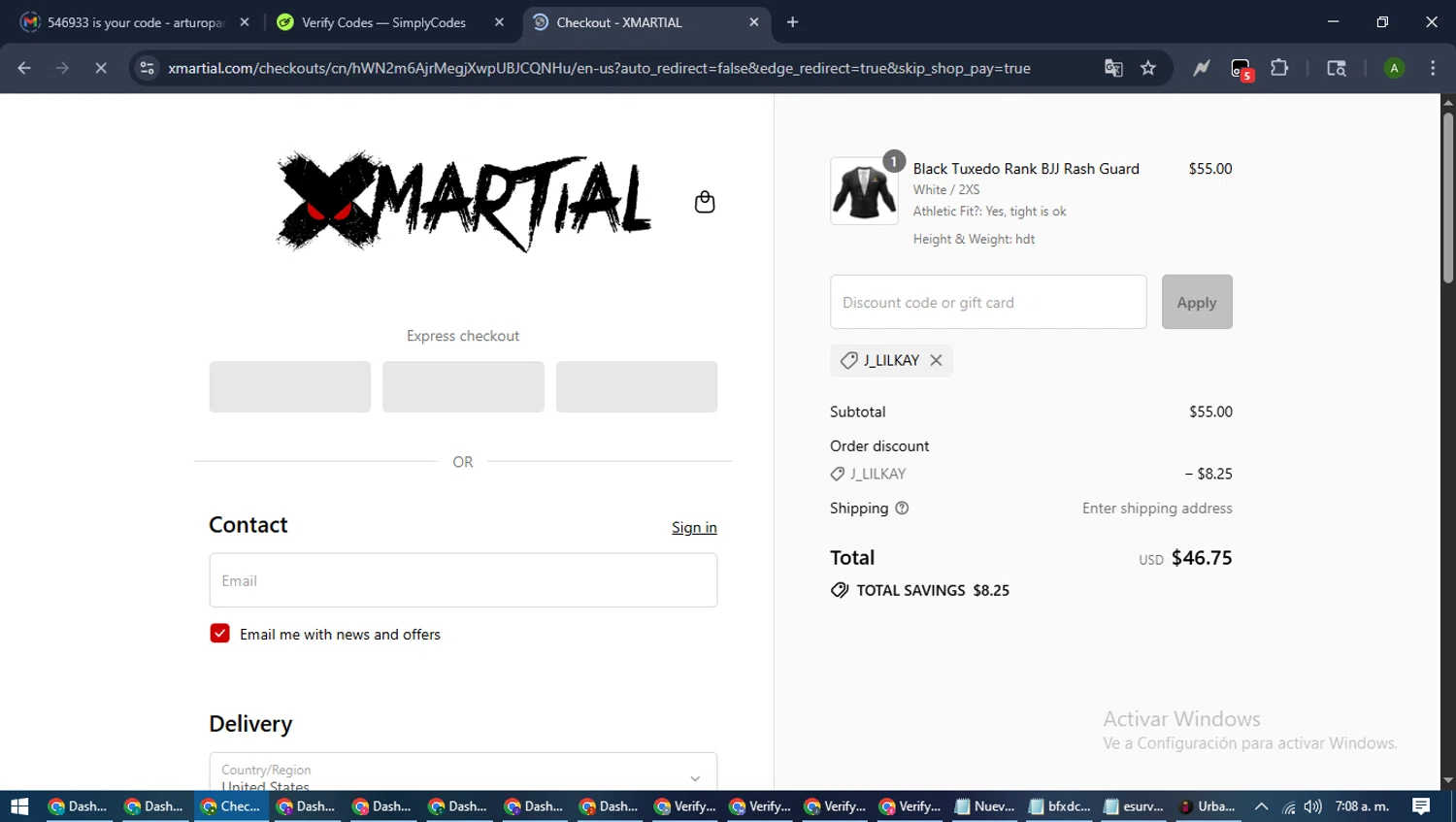Click the taskbar clock 7:08 a. m.

(x=1362, y=806)
